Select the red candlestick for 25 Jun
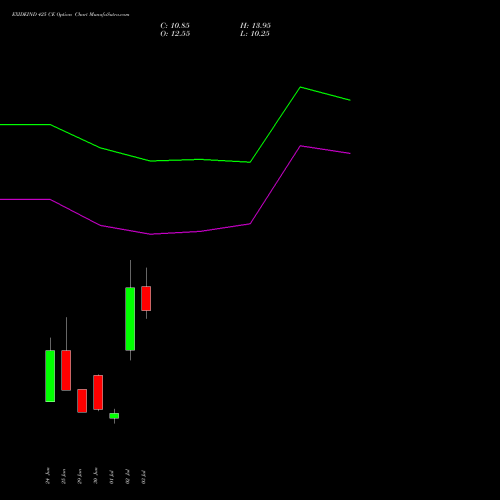 pos(66,370)
